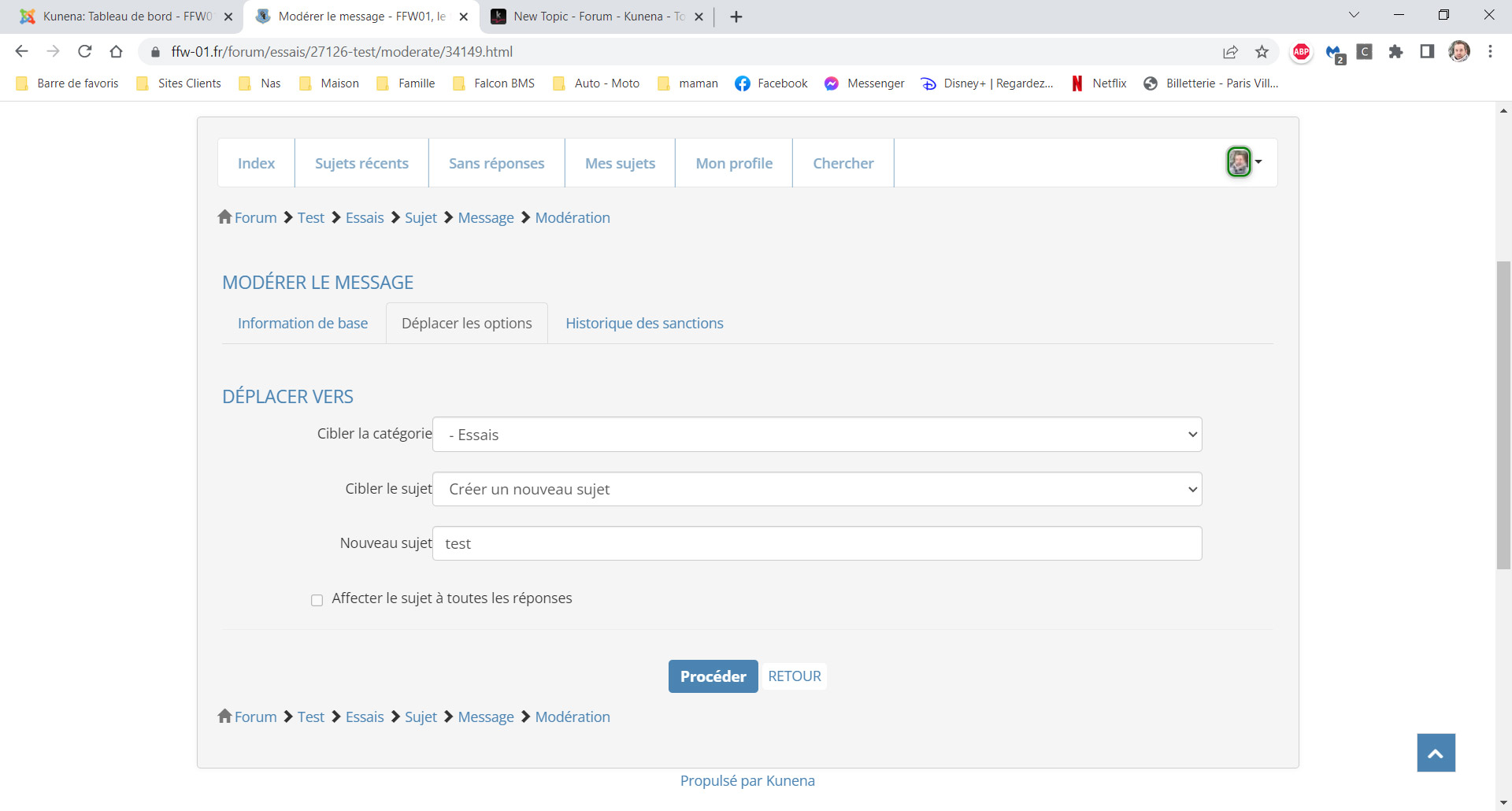Check 'Affecter le sujet à toutes les réponses'
The height and width of the screenshot is (811, 1512).
pyautogui.click(x=317, y=600)
